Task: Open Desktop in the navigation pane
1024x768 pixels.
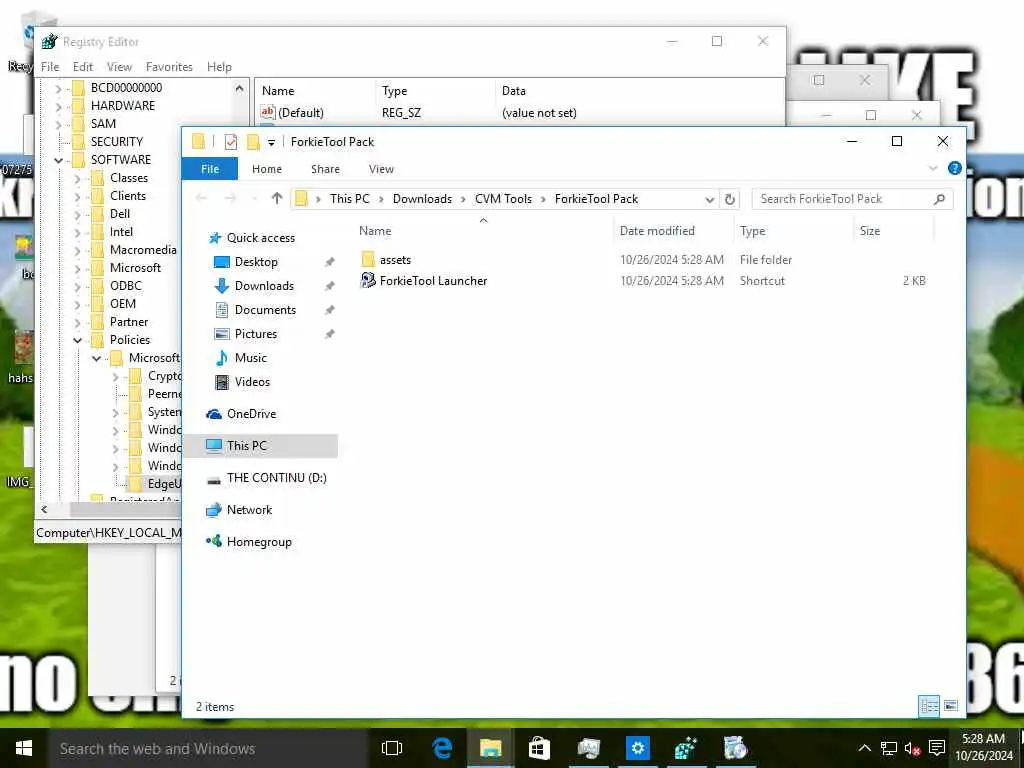Action: 256,262
